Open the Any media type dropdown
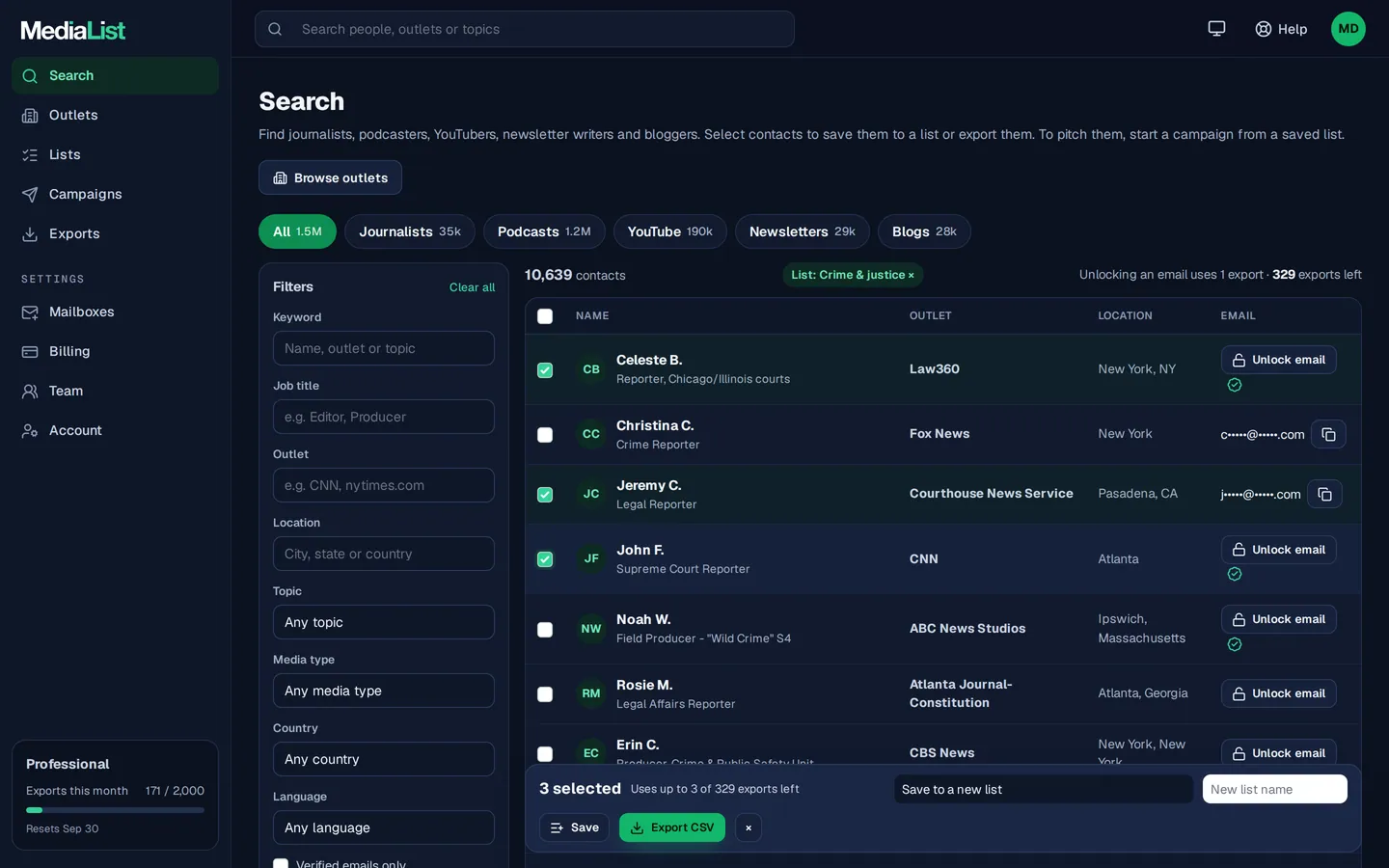Image resolution: width=1389 pixels, height=868 pixels. click(x=384, y=691)
